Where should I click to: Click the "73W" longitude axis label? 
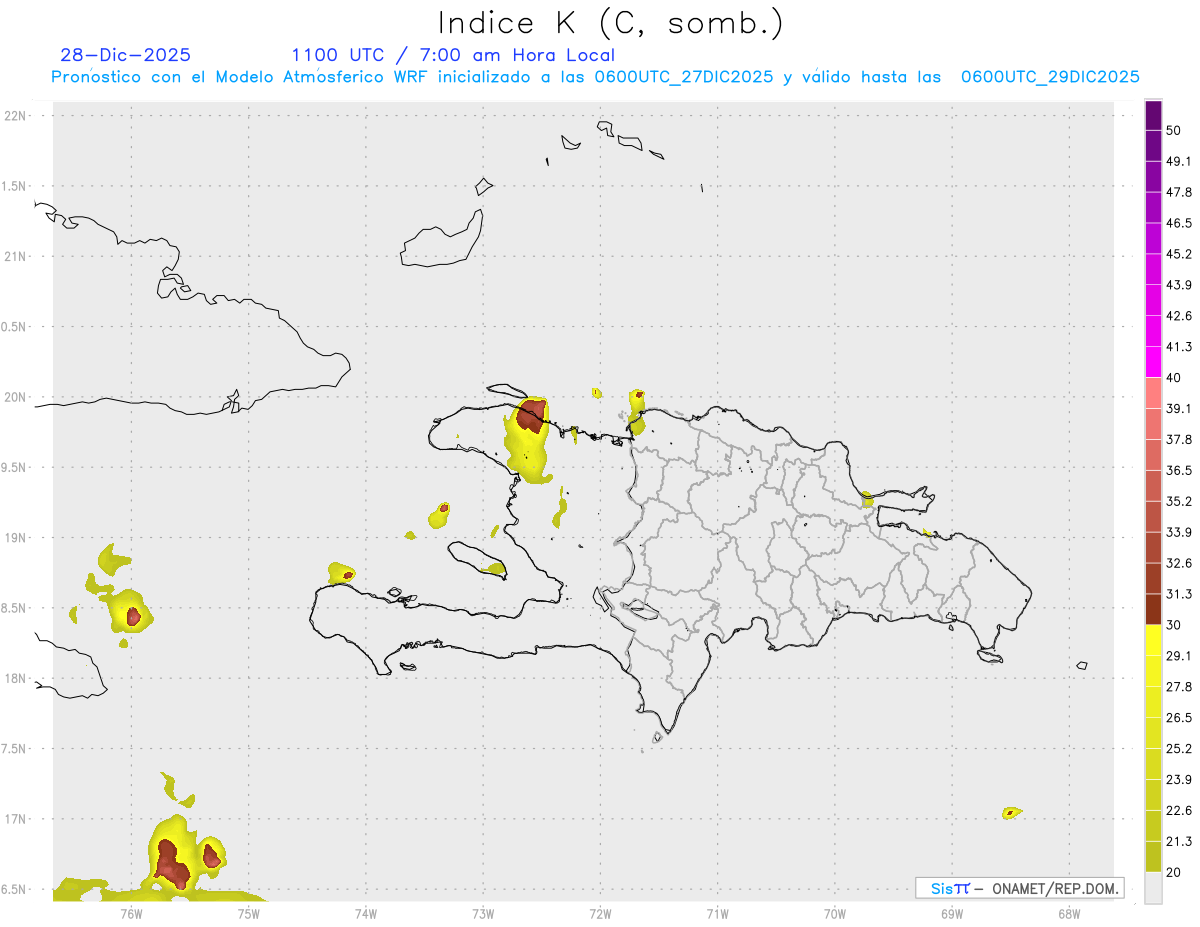click(483, 913)
